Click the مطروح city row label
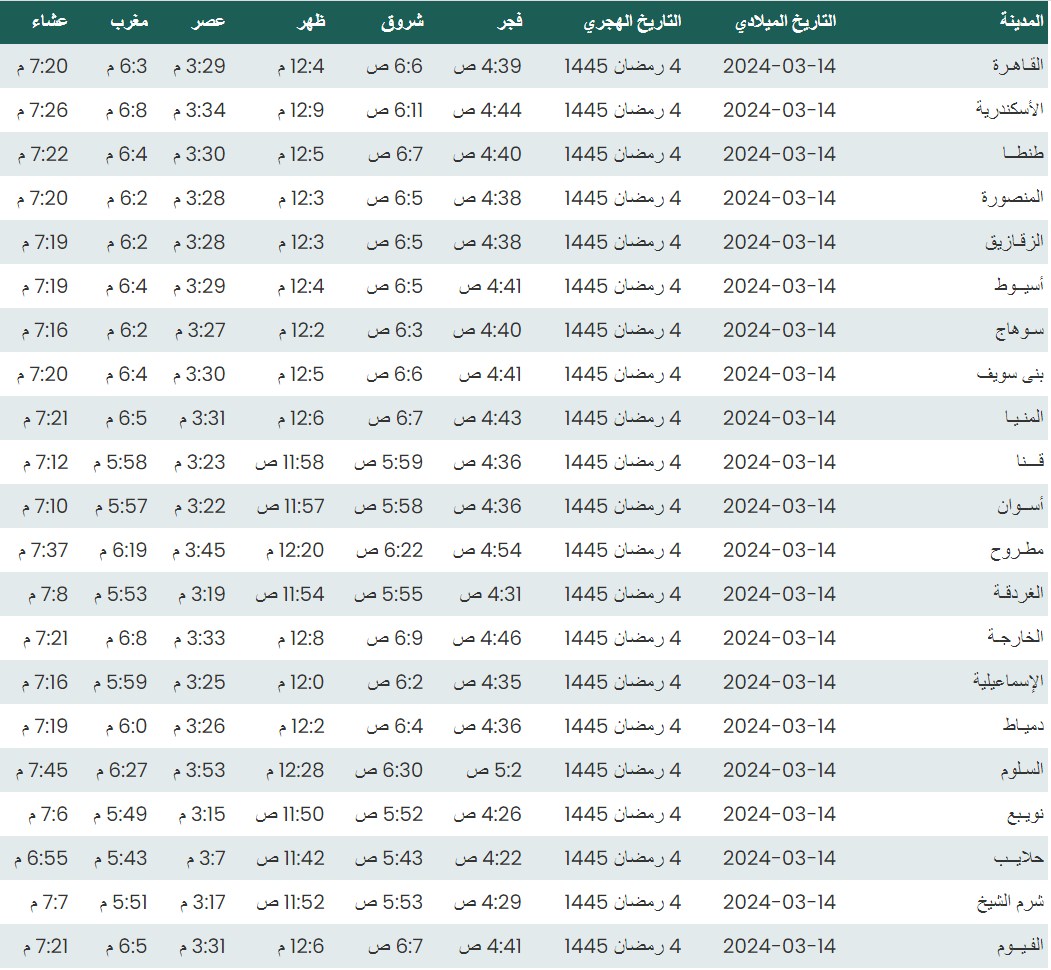 [x=1017, y=550]
